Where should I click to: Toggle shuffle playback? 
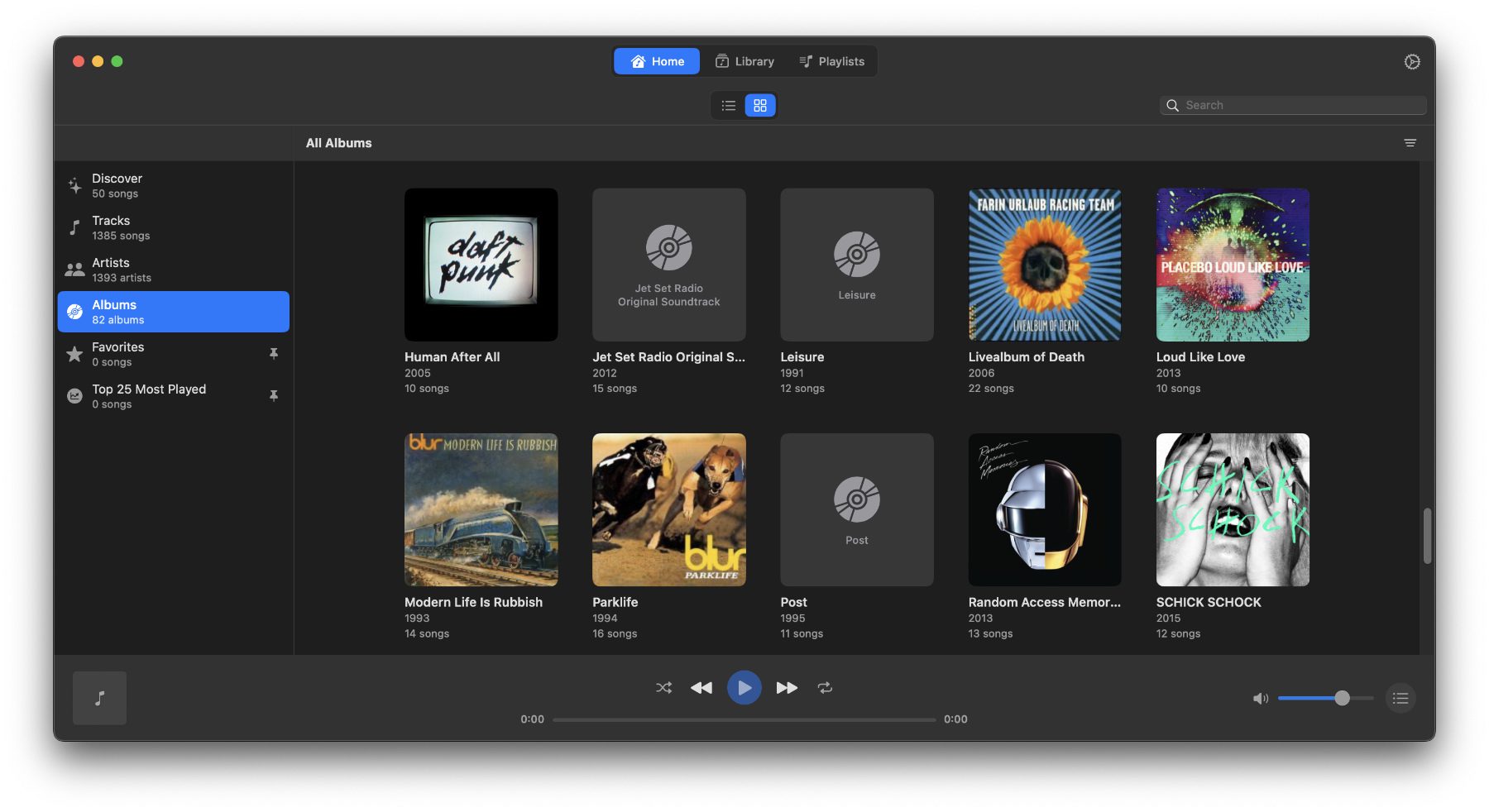(x=663, y=687)
